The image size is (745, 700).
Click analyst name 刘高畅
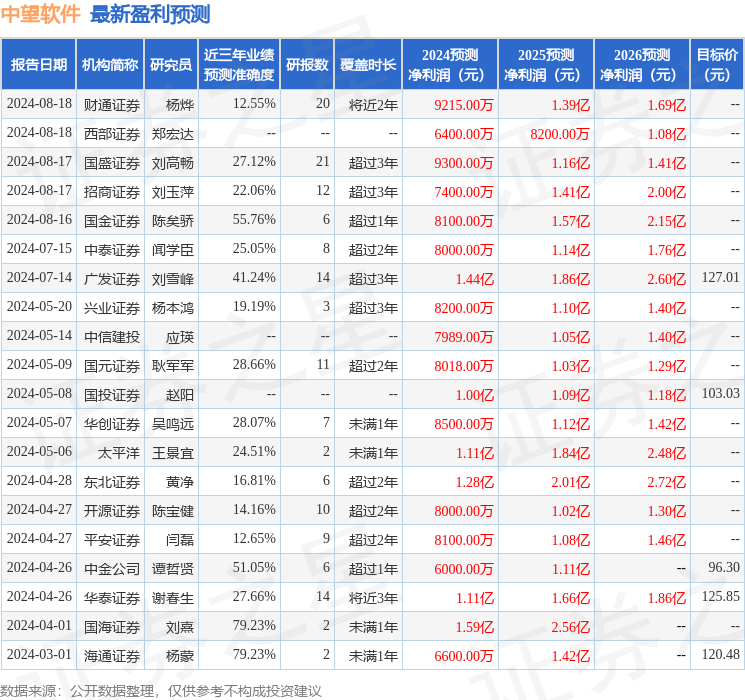173,163
